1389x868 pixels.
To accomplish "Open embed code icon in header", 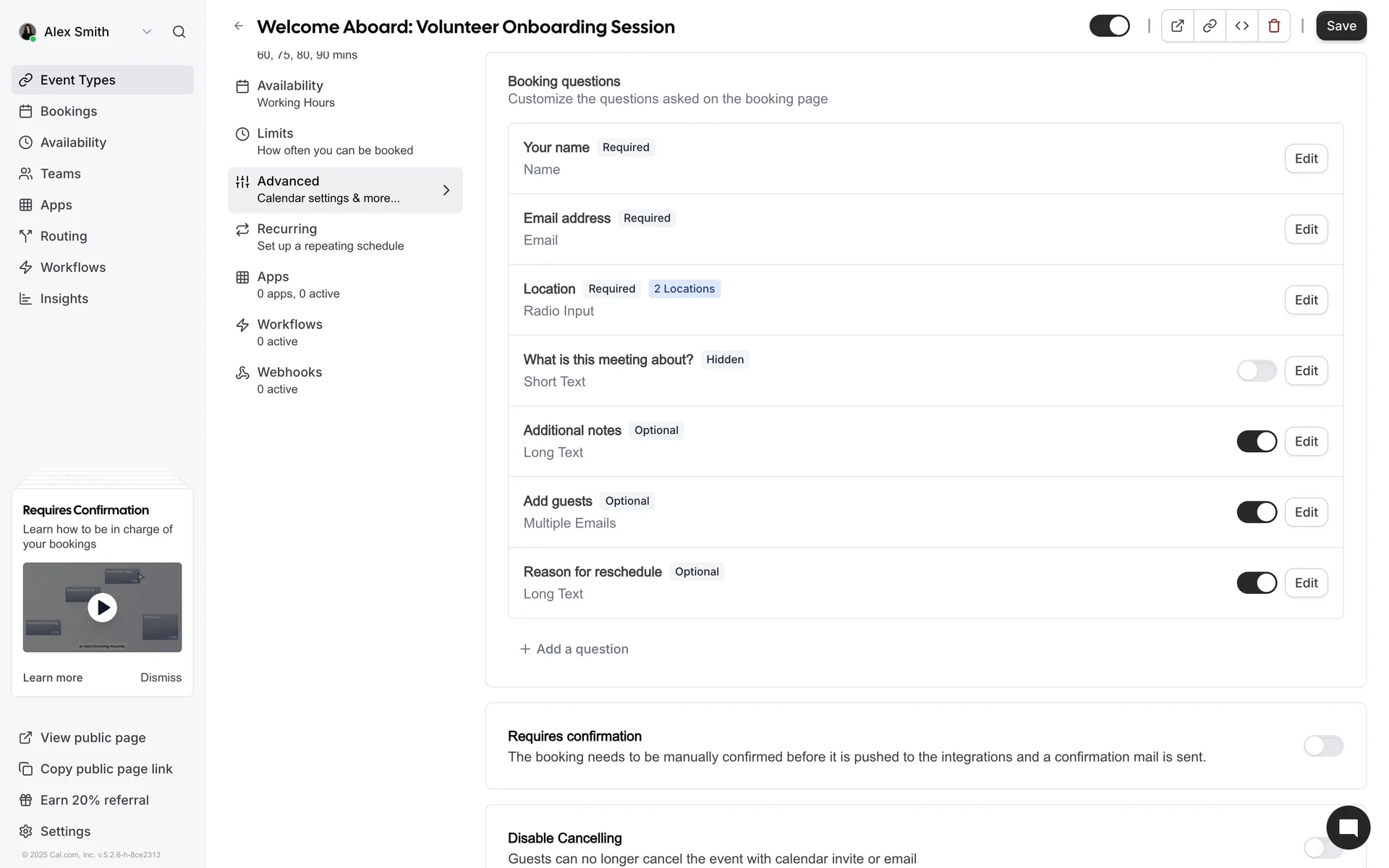I will point(1241,26).
